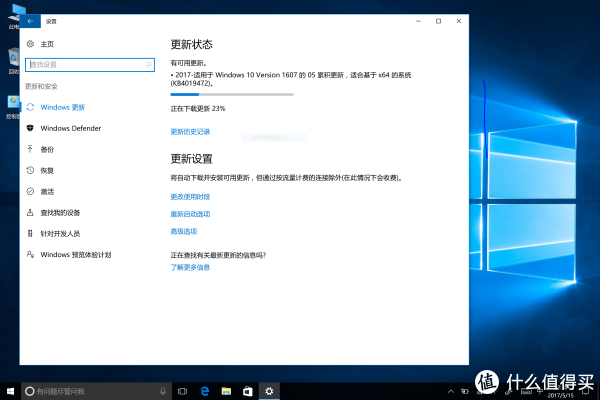Screen dimensions: 600x400
Task: Open the Store from the taskbar
Action: click(x=248, y=391)
